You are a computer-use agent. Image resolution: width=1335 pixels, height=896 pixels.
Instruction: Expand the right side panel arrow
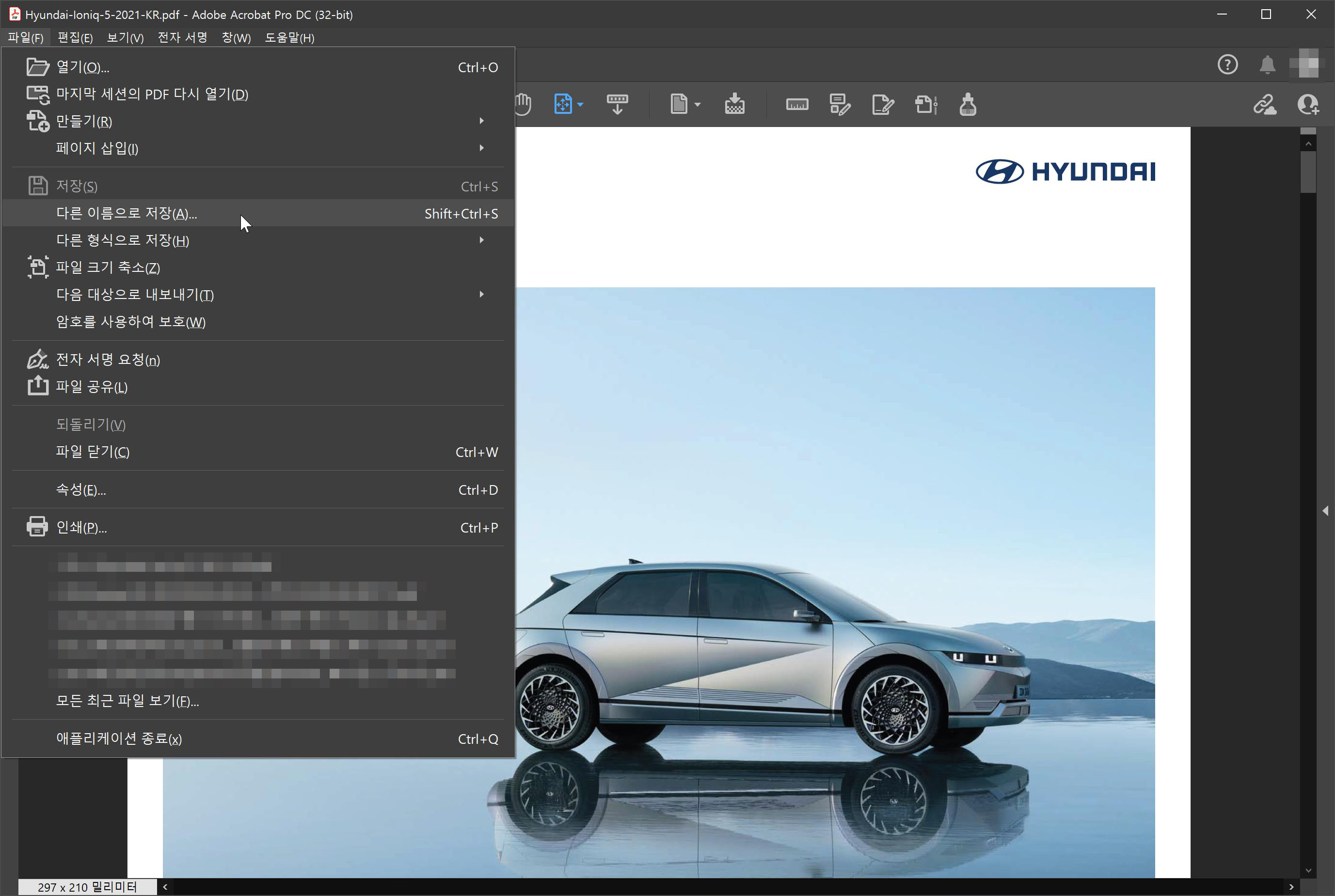point(1325,510)
